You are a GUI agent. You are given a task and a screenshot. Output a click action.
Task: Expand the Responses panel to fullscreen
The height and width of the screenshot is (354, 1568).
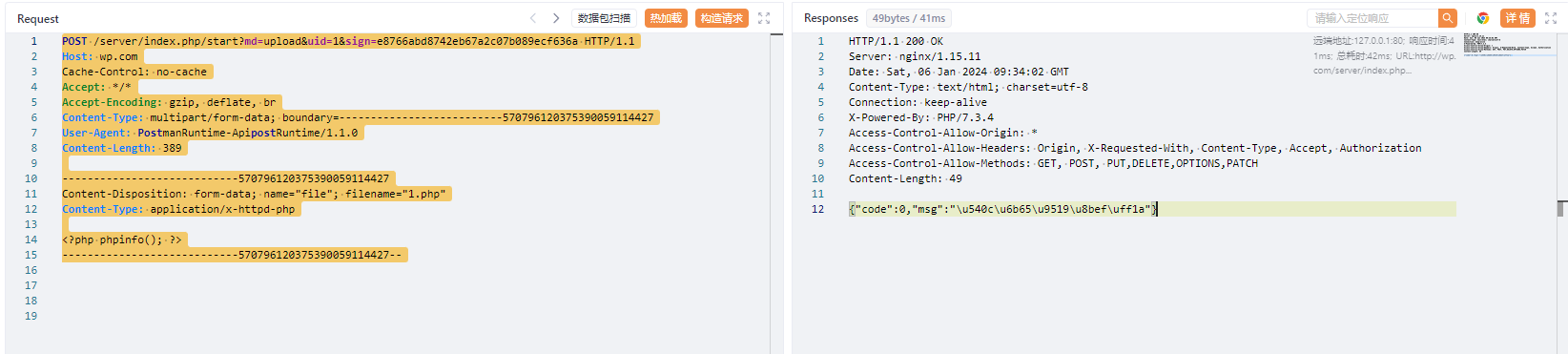1551,18
